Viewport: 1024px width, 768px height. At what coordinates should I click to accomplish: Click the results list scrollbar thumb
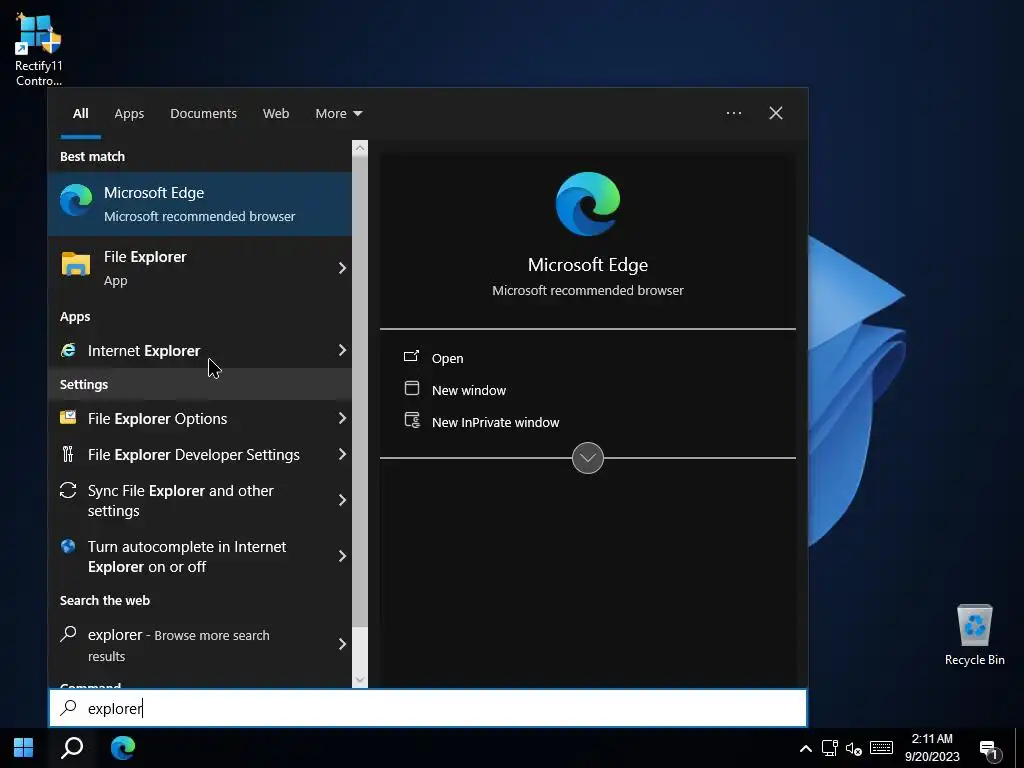click(x=360, y=391)
